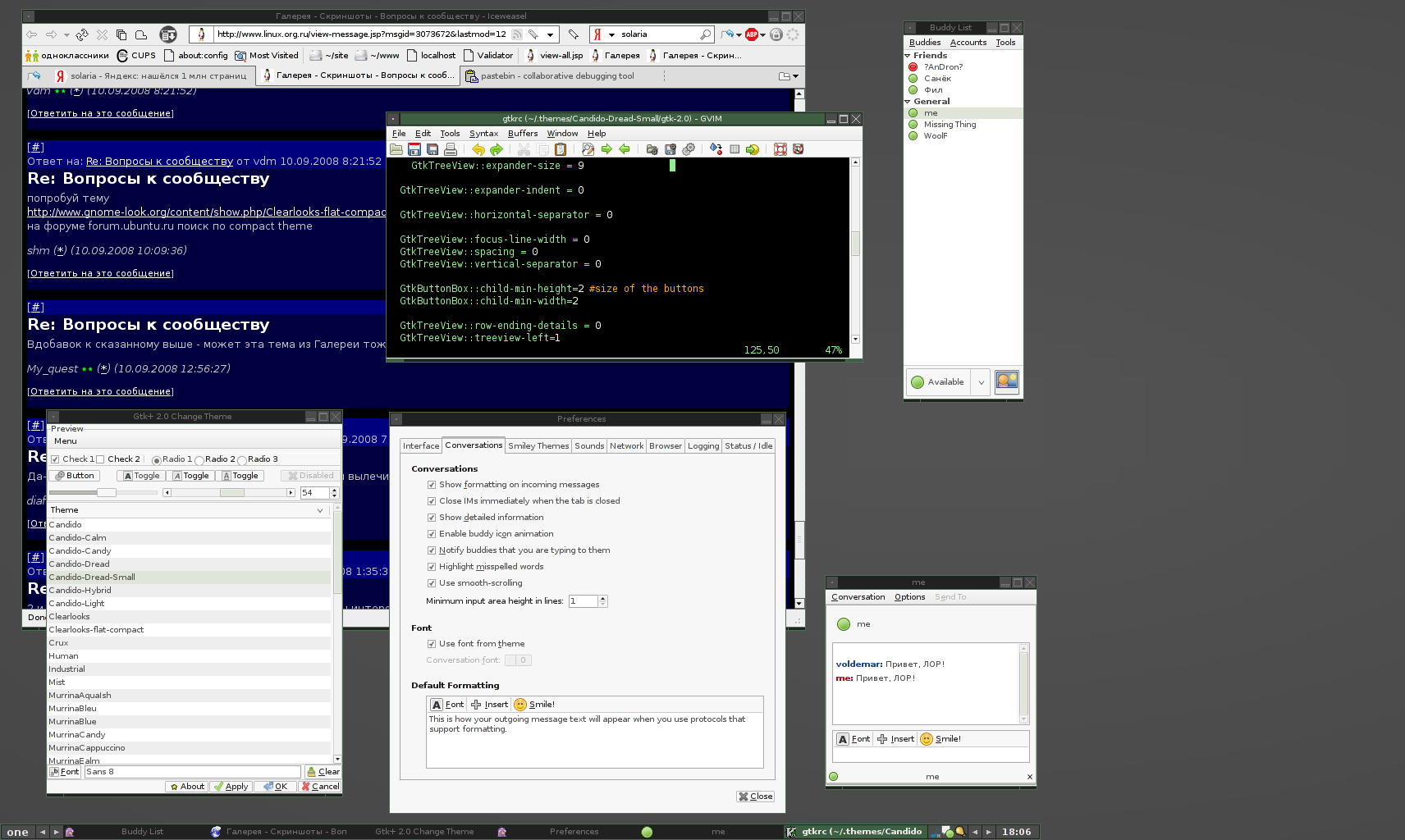Toggle Use font from theme checkbox

(432, 644)
